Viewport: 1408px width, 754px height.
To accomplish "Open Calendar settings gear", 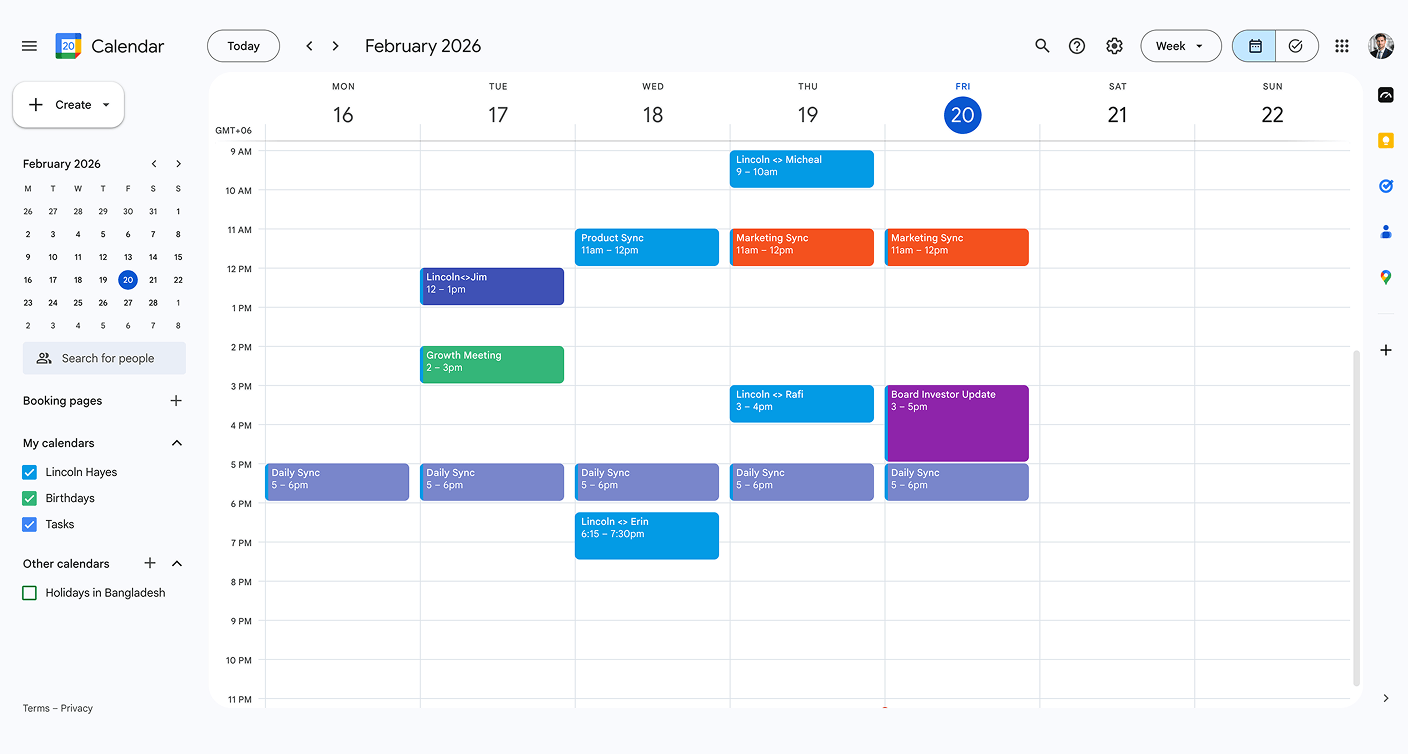I will click(1114, 46).
